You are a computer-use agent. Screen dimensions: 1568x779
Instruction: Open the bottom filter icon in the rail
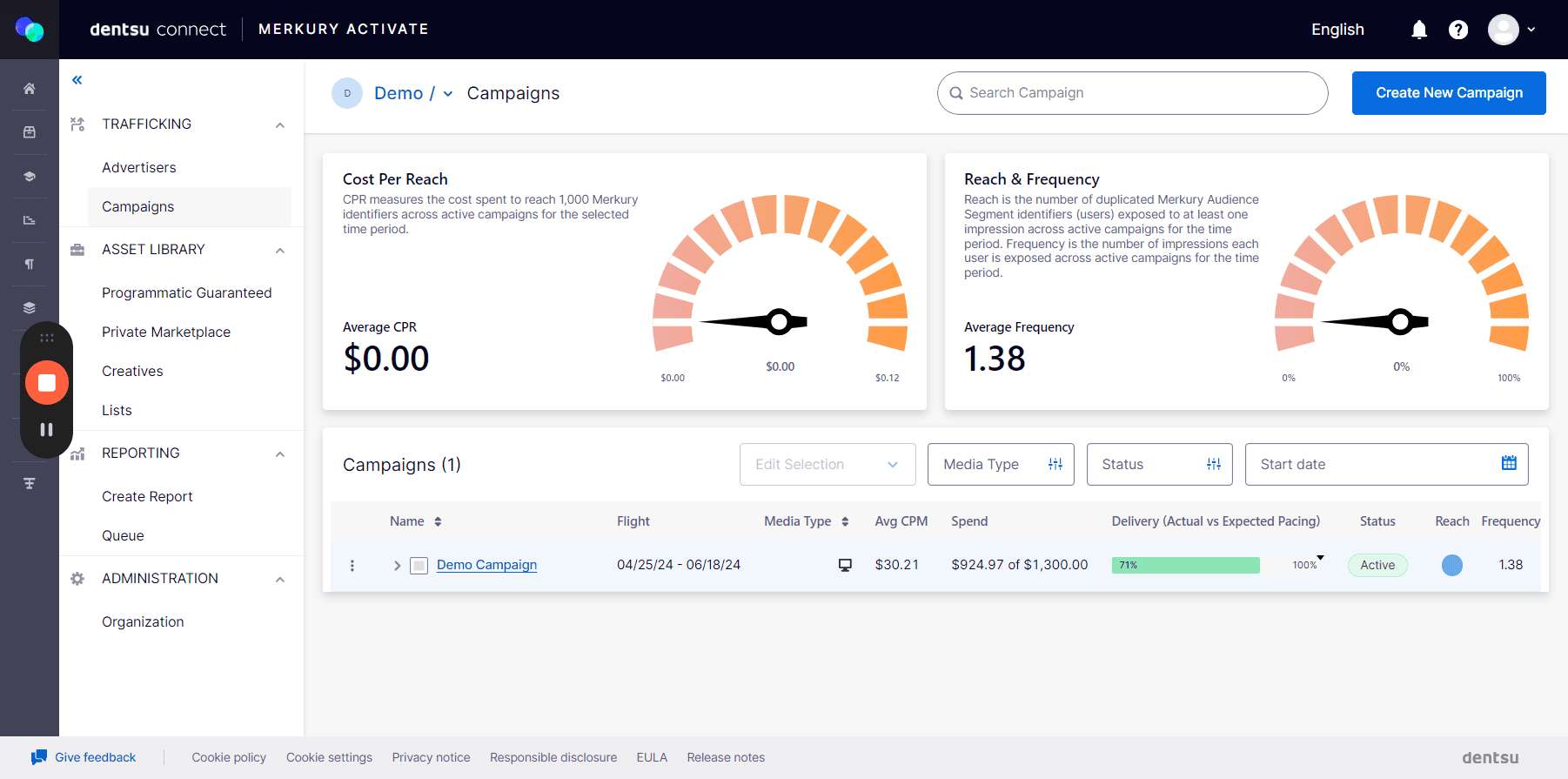[30, 484]
